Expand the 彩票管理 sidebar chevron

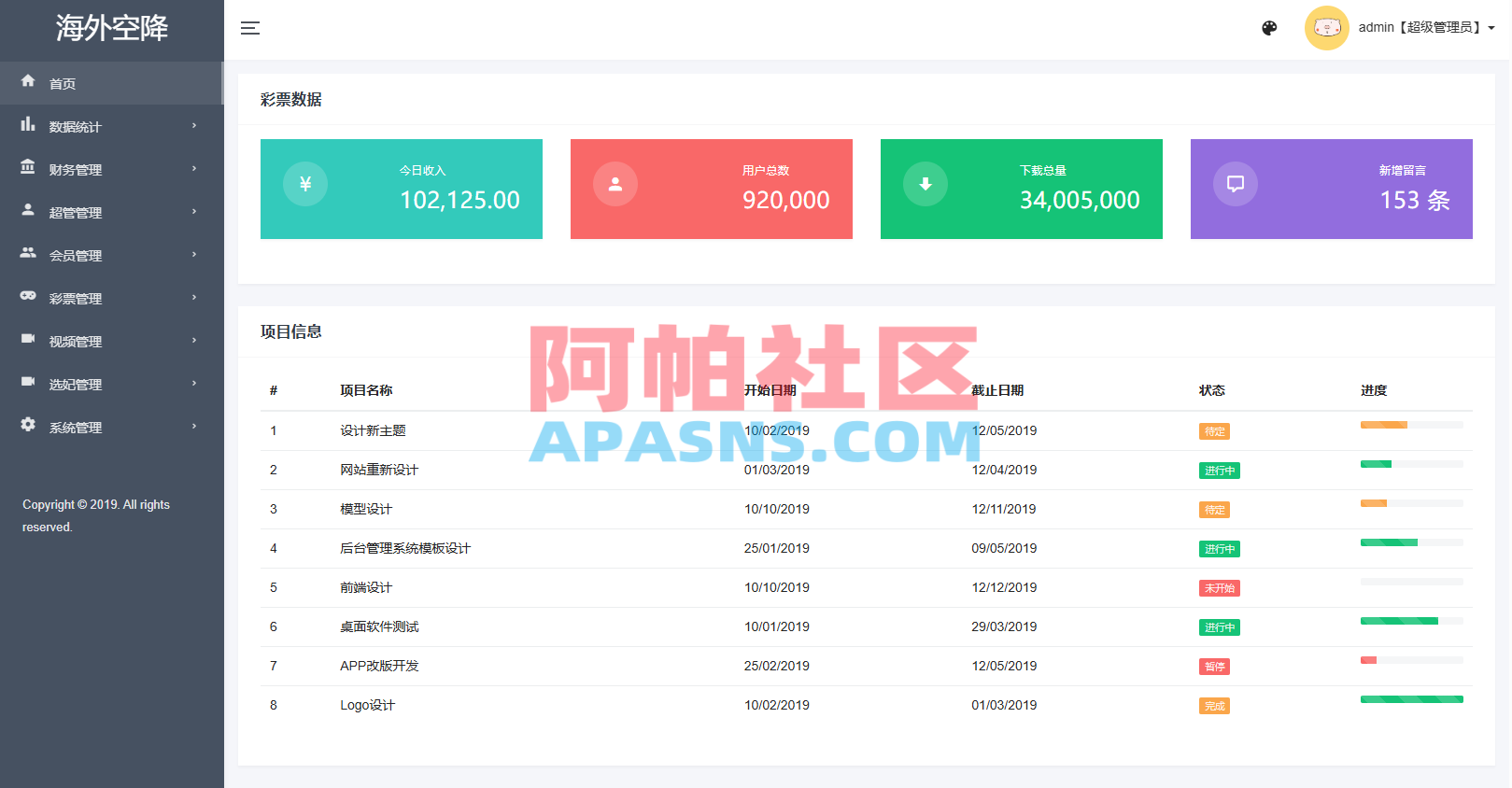click(194, 298)
